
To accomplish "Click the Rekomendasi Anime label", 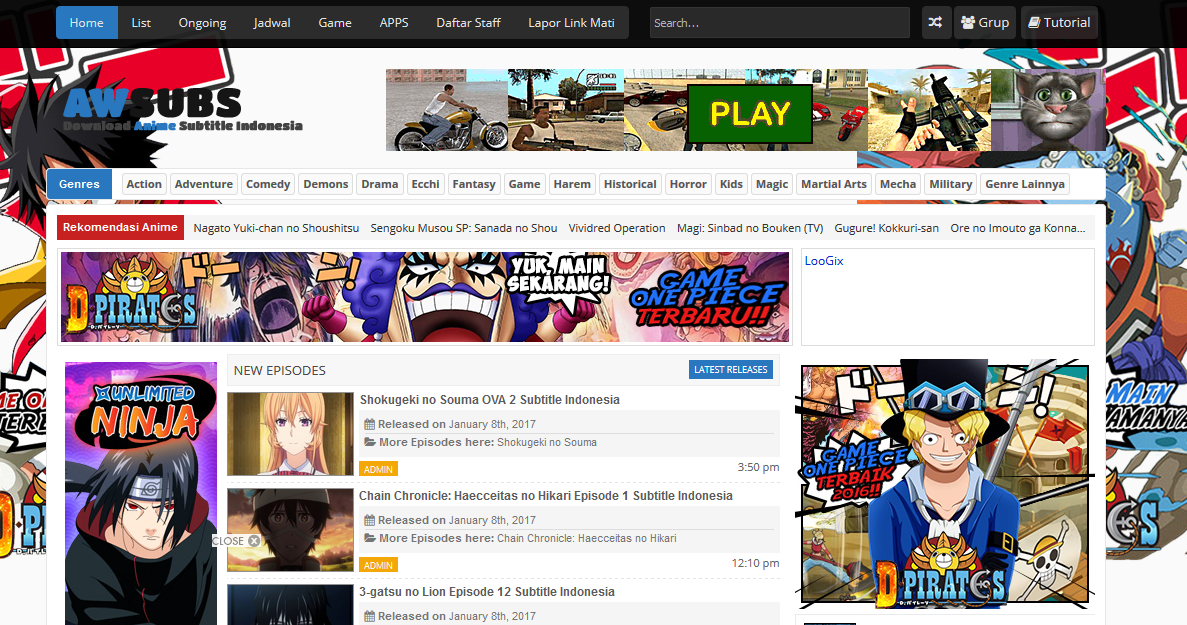I will click(x=120, y=227).
